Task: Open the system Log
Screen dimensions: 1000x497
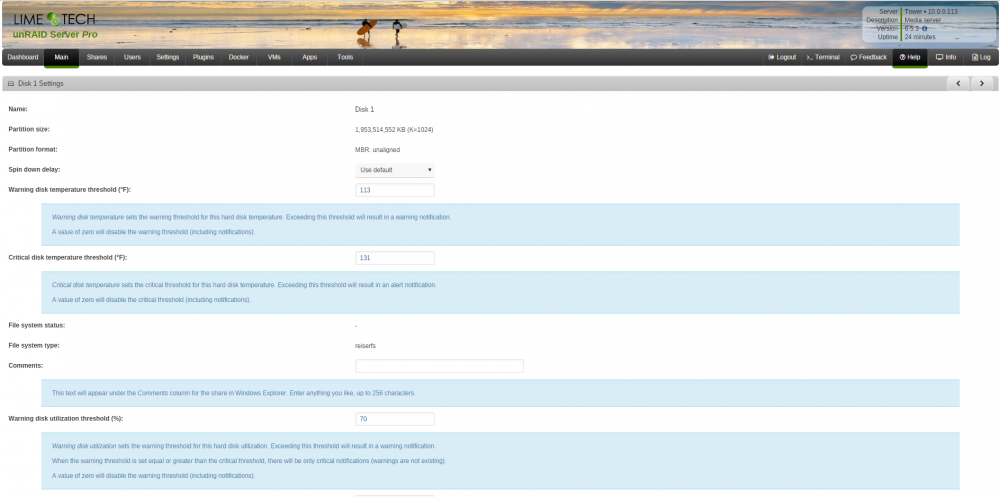Action: 981,57
